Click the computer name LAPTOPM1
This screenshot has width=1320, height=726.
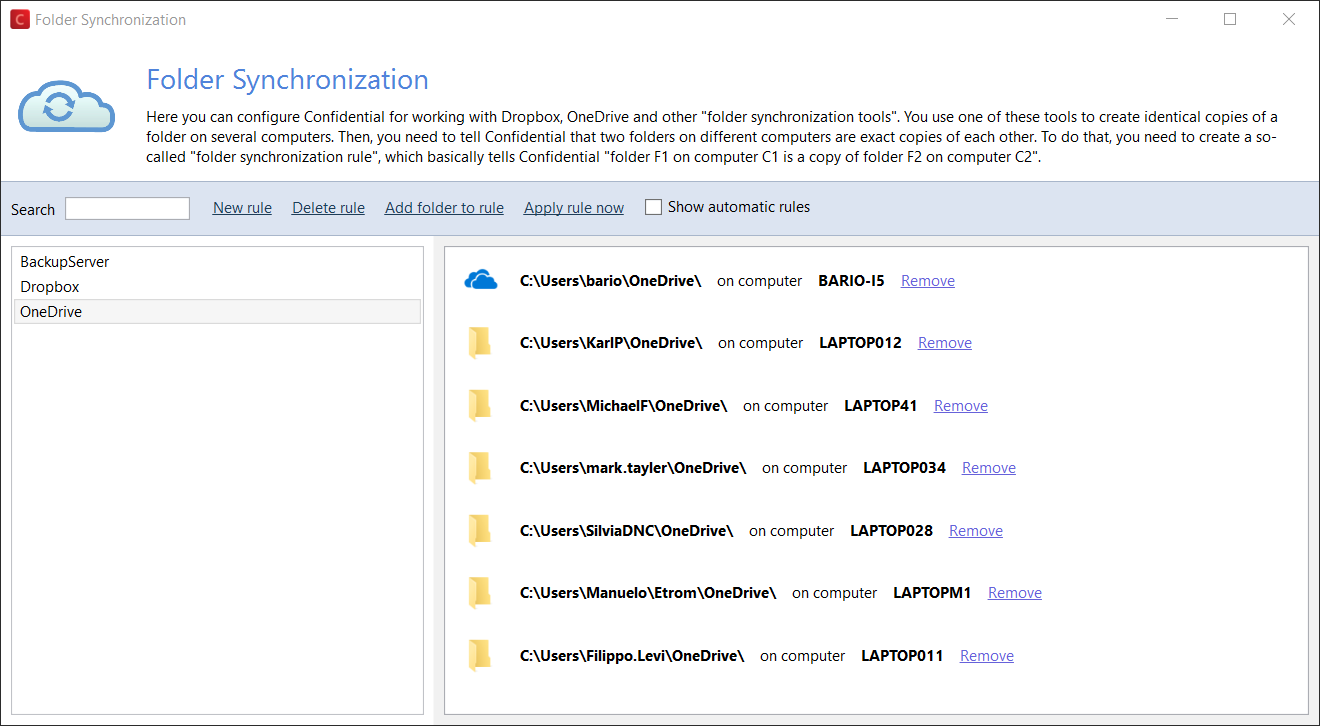932,593
